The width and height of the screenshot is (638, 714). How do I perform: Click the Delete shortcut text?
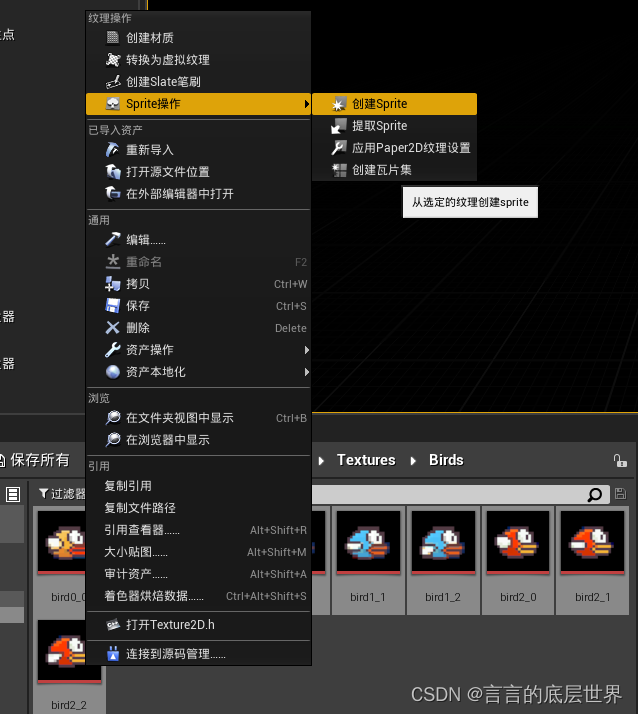(x=291, y=328)
